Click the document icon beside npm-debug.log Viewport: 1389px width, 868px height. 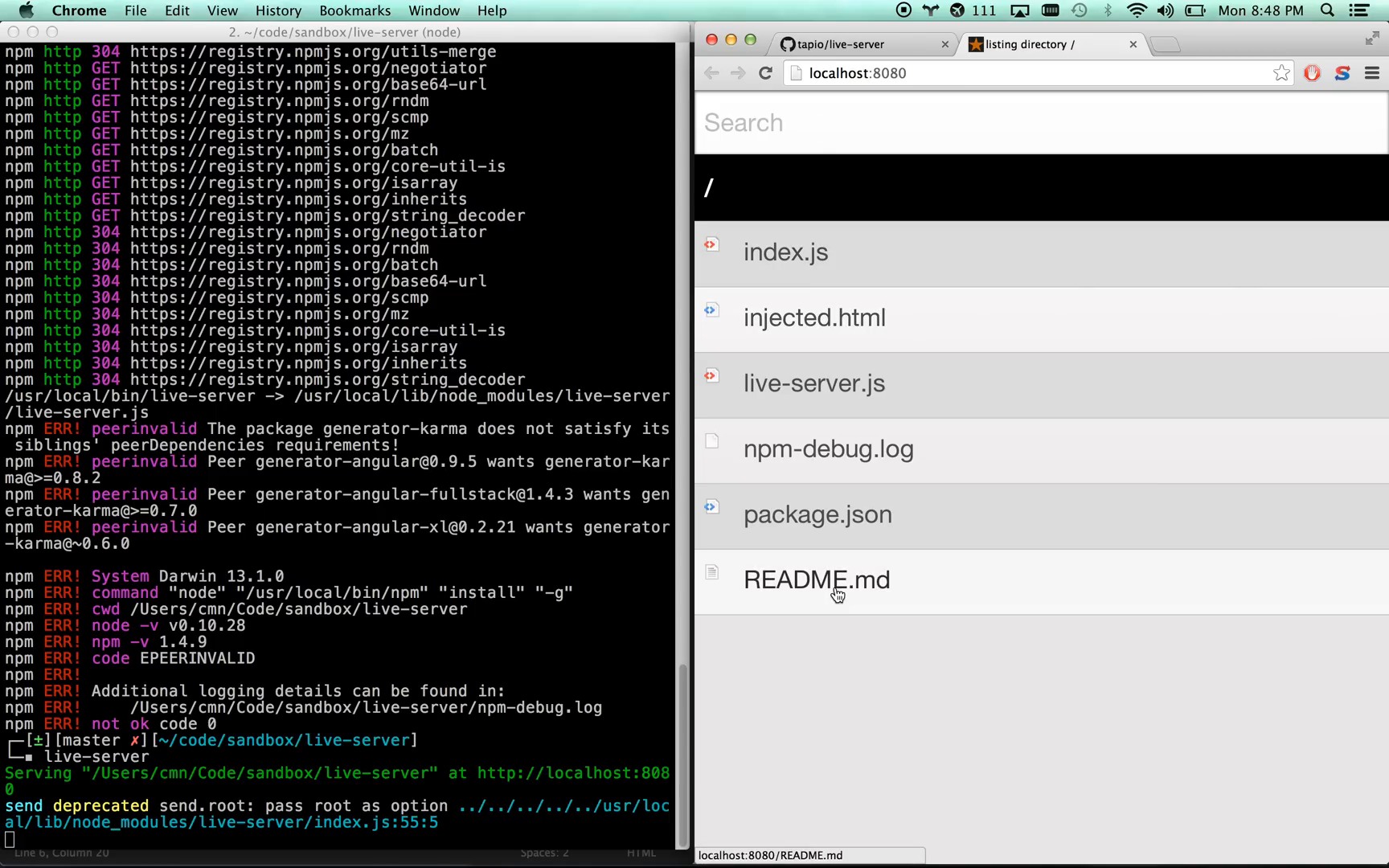click(711, 440)
